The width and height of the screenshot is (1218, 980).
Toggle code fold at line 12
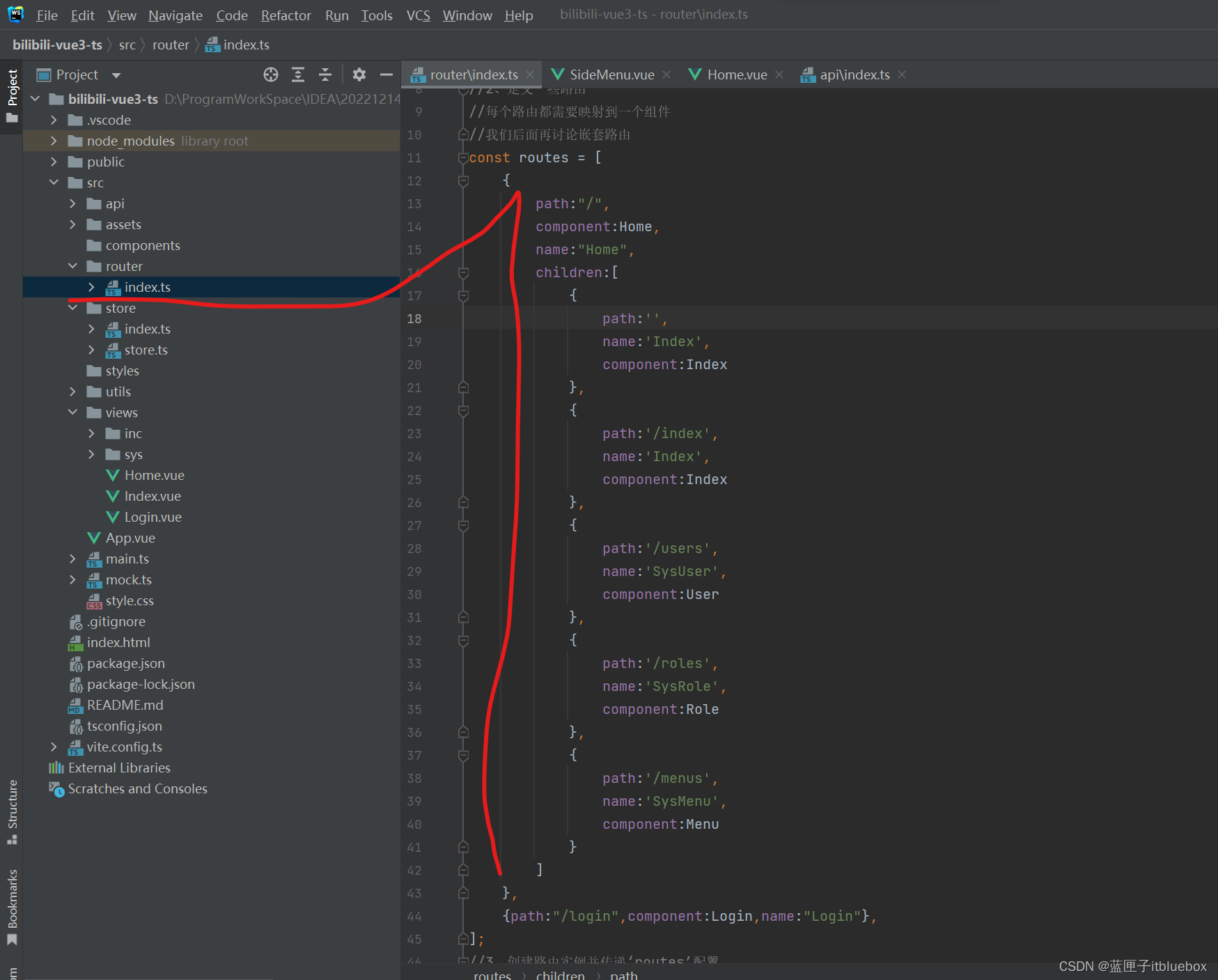tap(463, 181)
